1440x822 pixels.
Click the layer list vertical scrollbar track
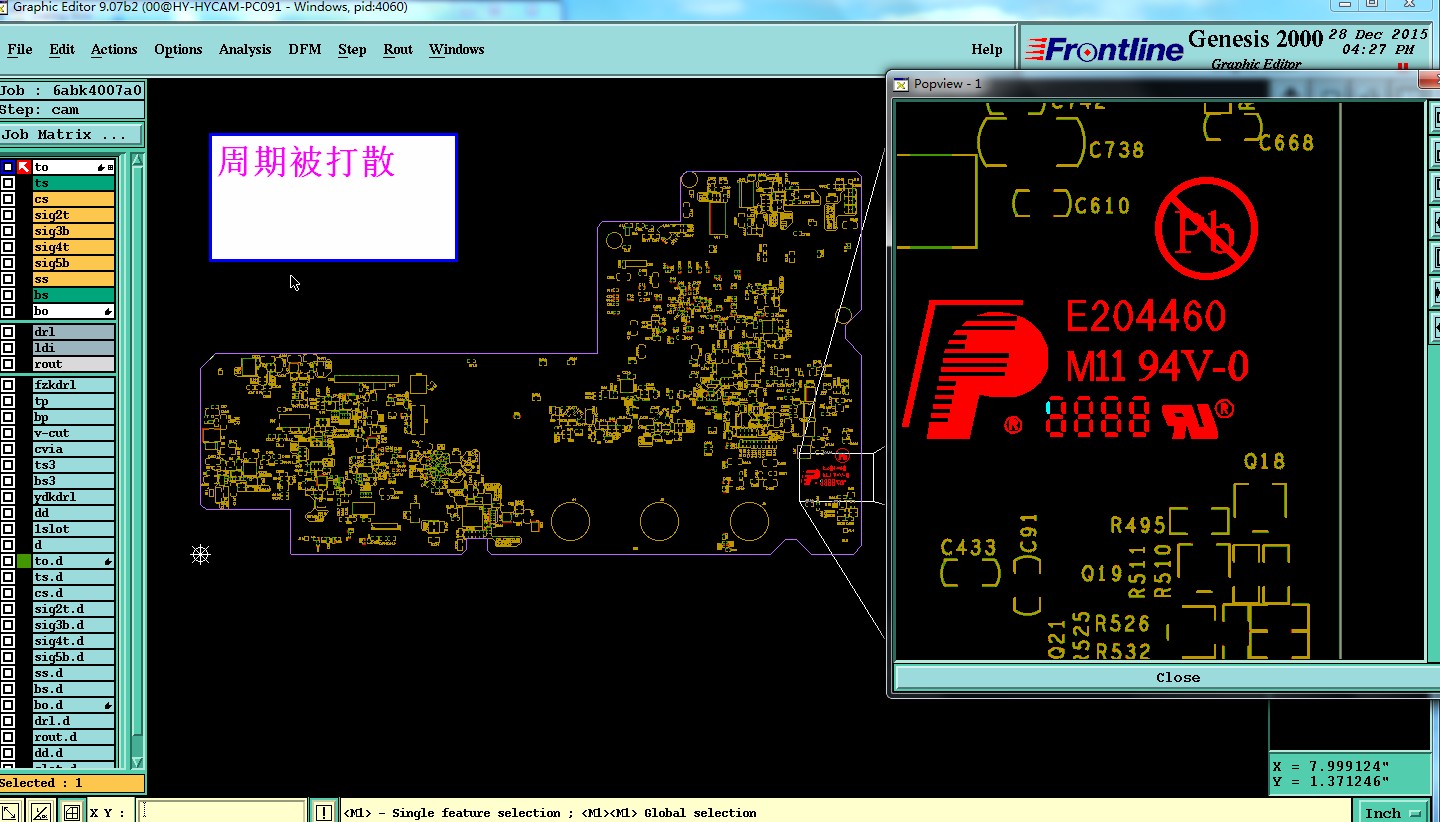[137, 461]
